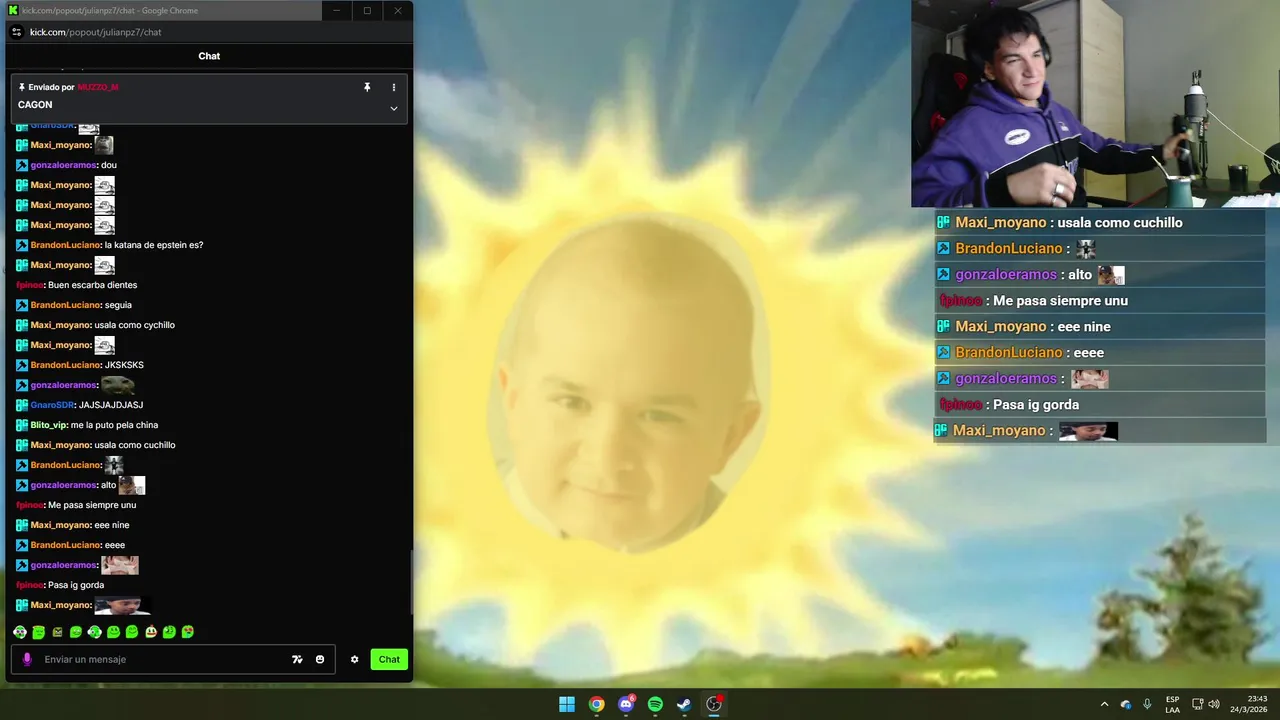Click chat message 'eee nine' in popout chat
The height and width of the screenshot is (720, 1280).
[x=112, y=525]
